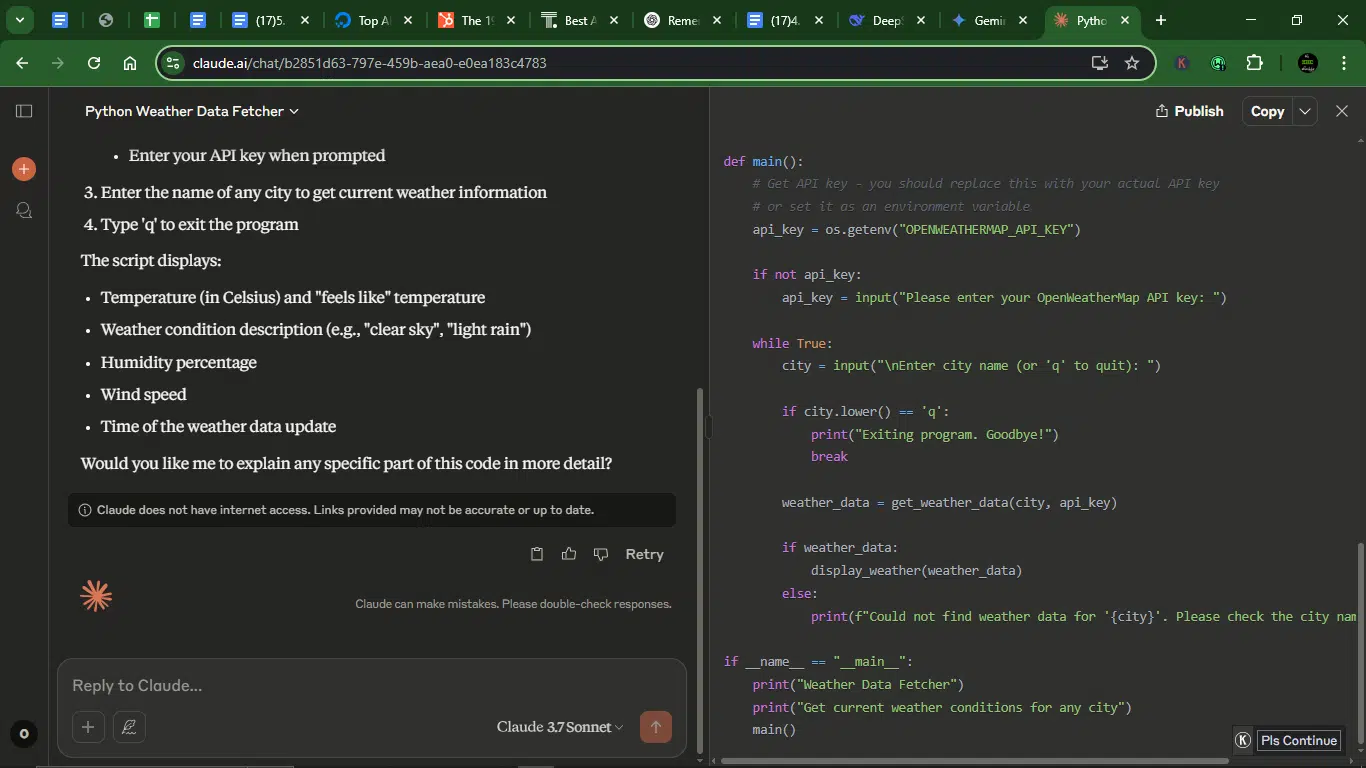
Task: Click the divider handle between chat and code
Action: point(709,427)
